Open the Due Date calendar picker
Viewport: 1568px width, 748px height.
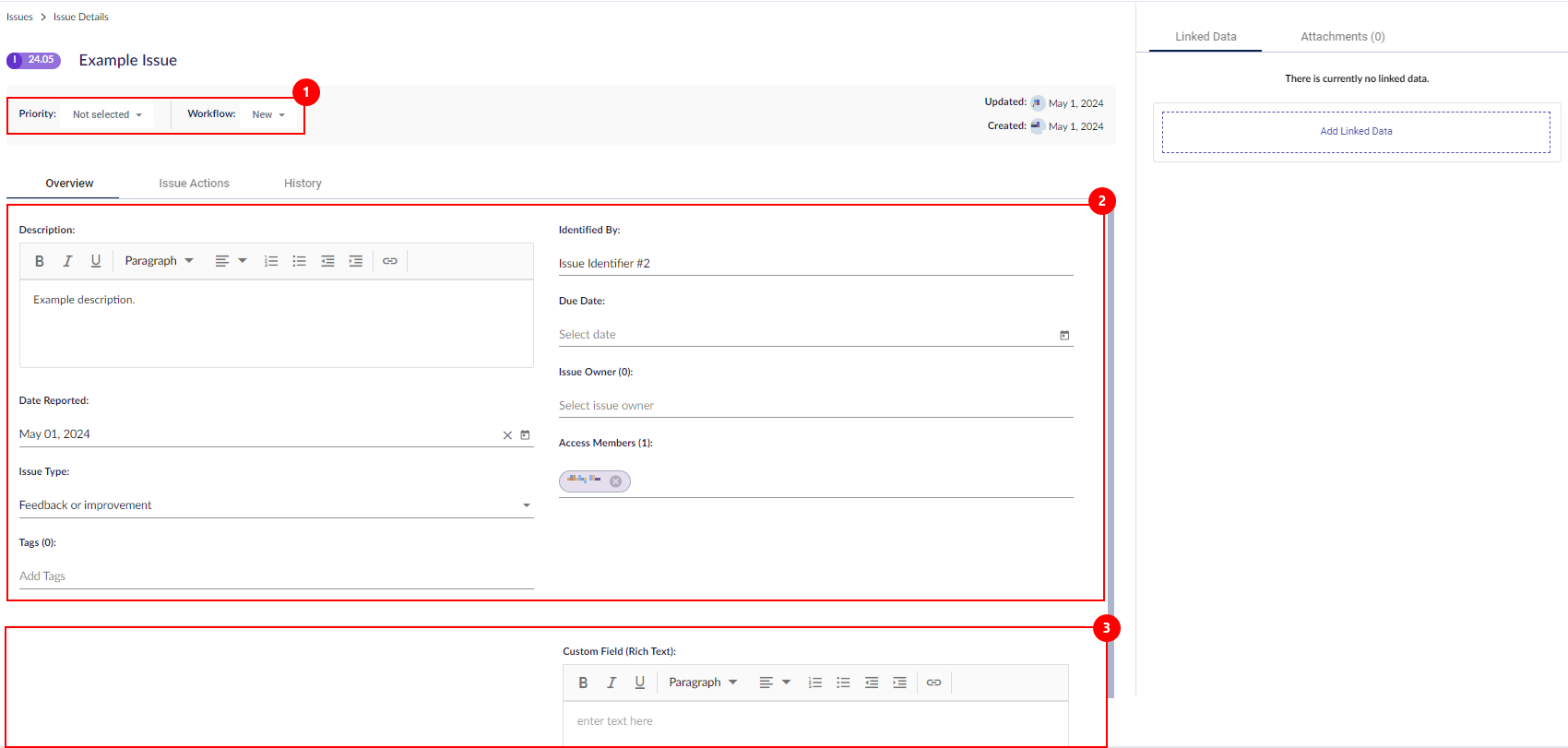coord(1064,335)
